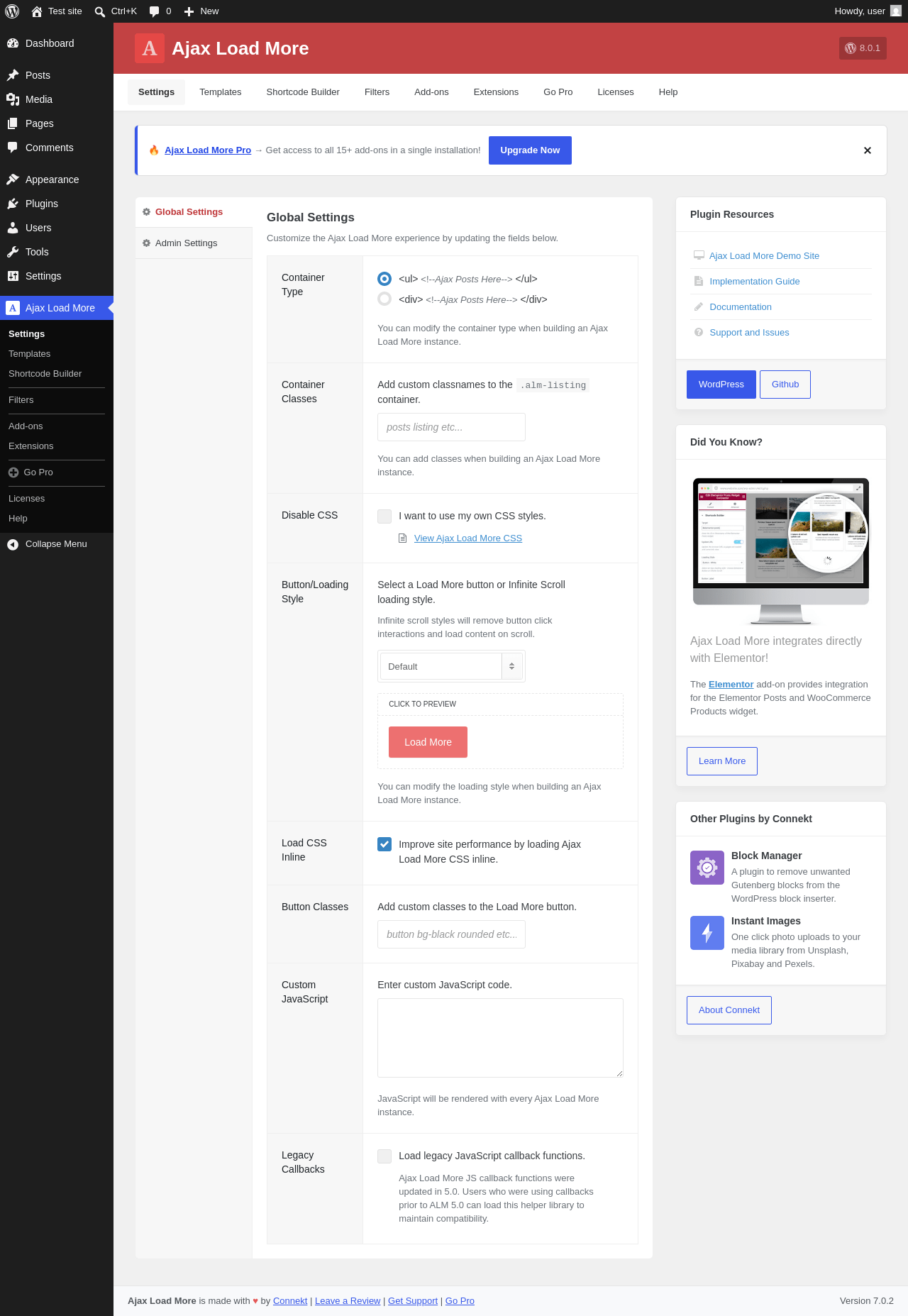Image resolution: width=908 pixels, height=1316 pixels.
Task: Click the plus icon next to New
Action: tap(189, 11)
